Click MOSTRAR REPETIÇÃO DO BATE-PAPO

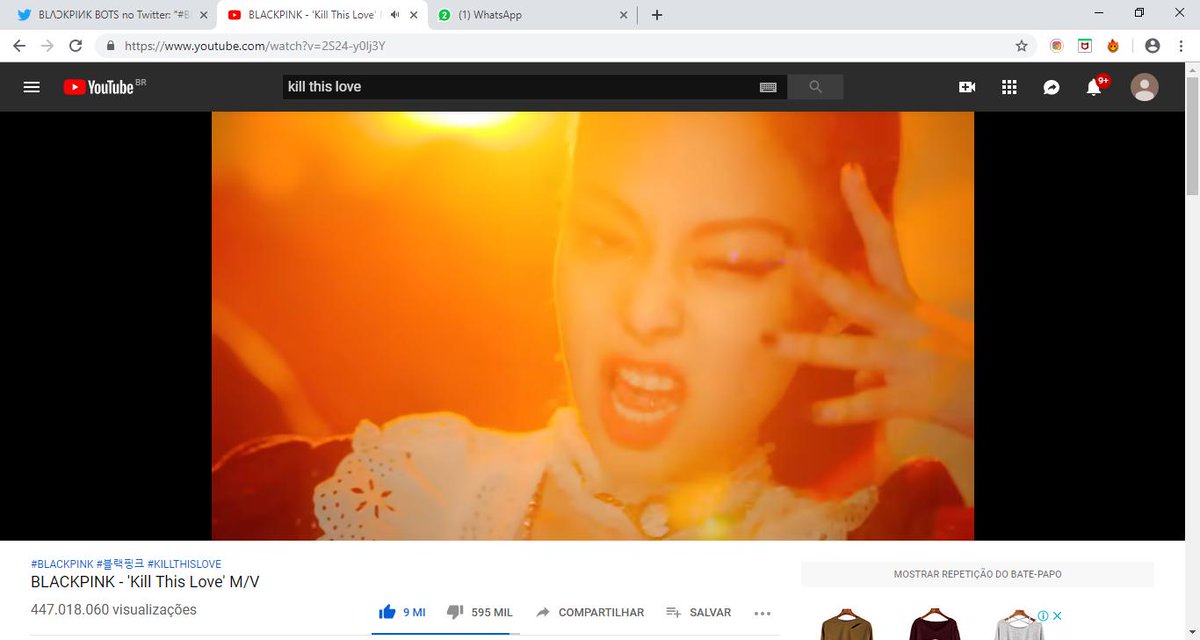[977, 574]
